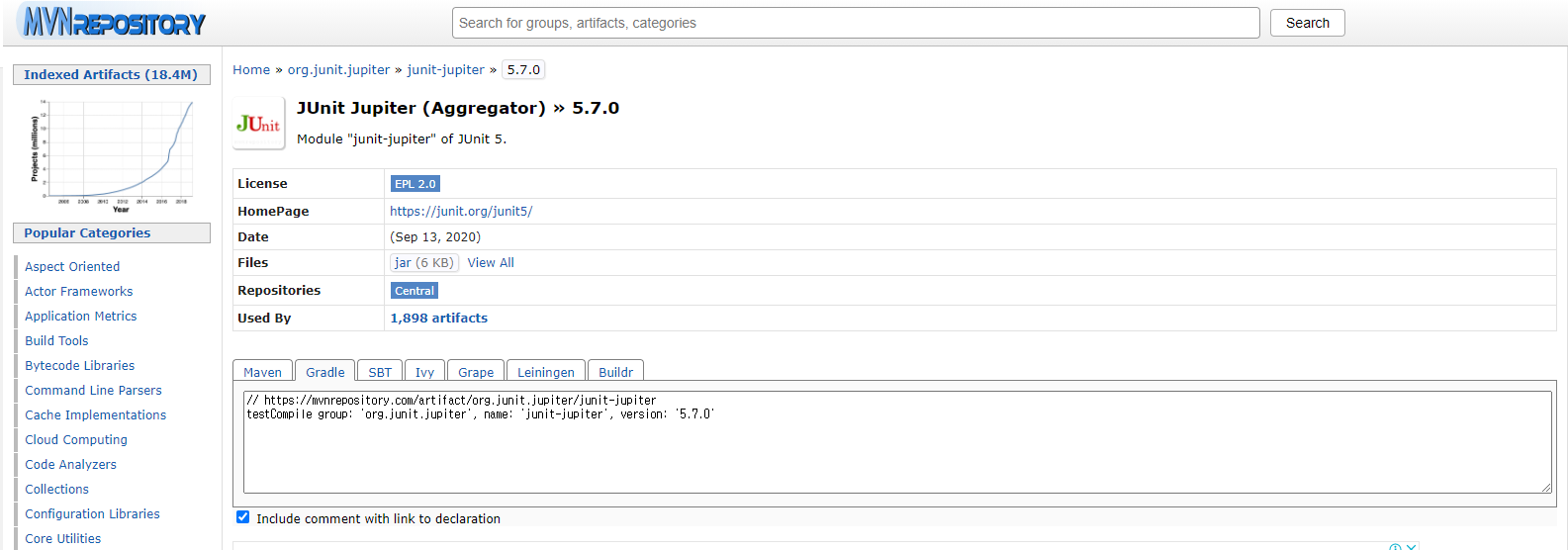This screenshot has width=1568, height=550.
Task: Close the advertisement with X icon
Action: [1412, 546]
